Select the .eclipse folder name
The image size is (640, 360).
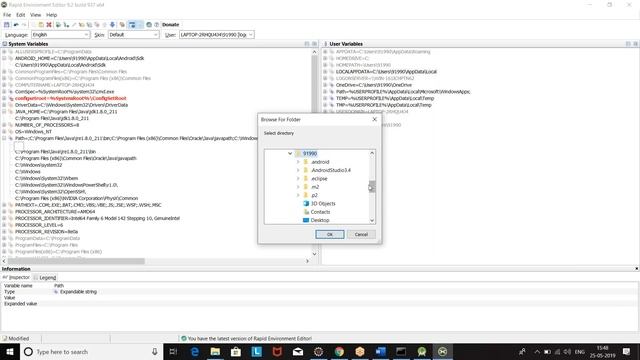(319, 179)
